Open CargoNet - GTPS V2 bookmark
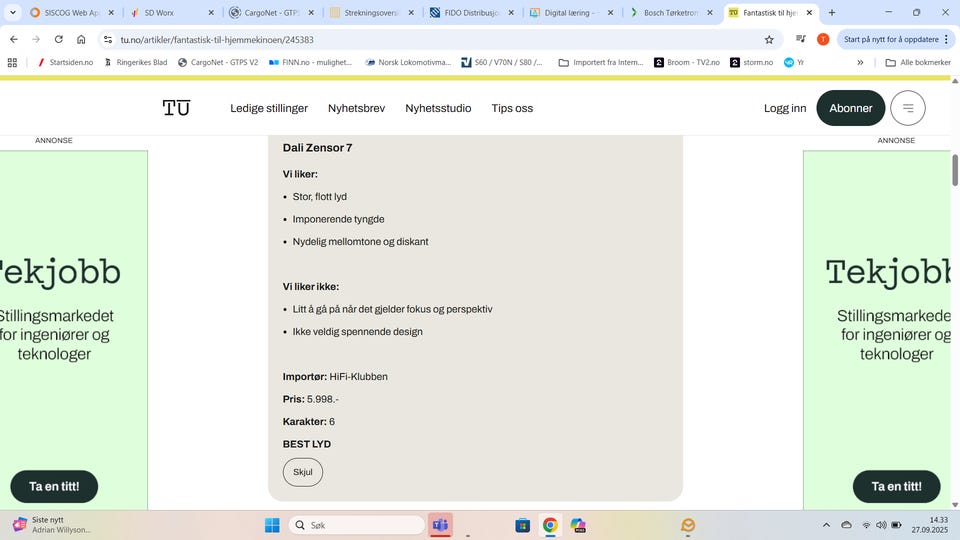This screenshot has width=960, height=540. [x=218, y=62]
